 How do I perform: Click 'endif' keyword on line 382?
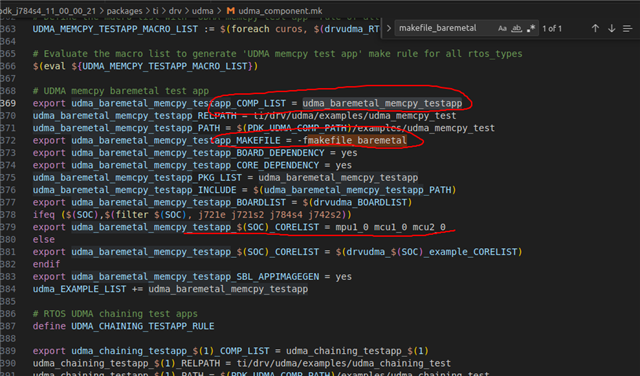(x=46, y=264)
